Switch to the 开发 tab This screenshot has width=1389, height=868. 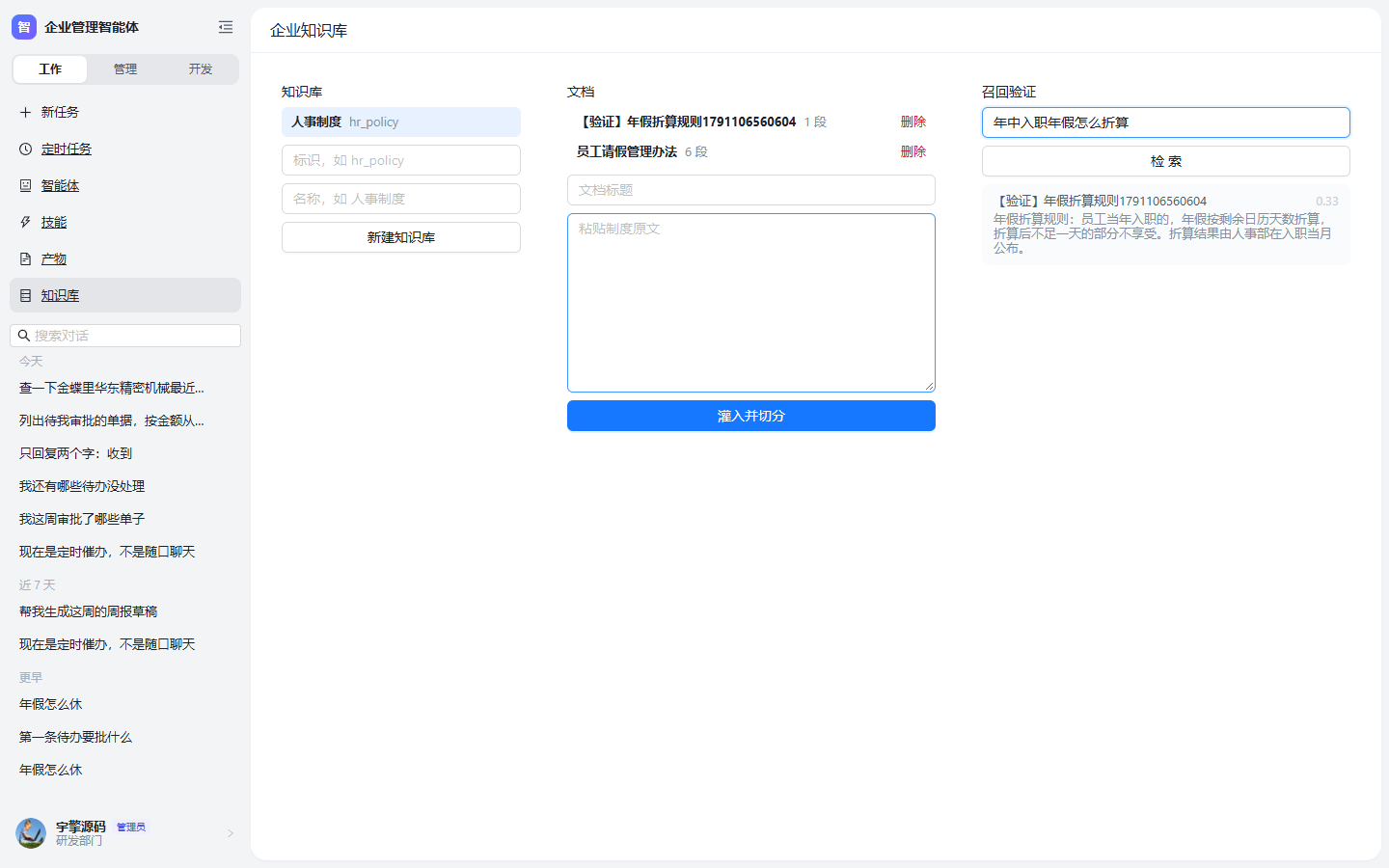[x=201, y=69]
